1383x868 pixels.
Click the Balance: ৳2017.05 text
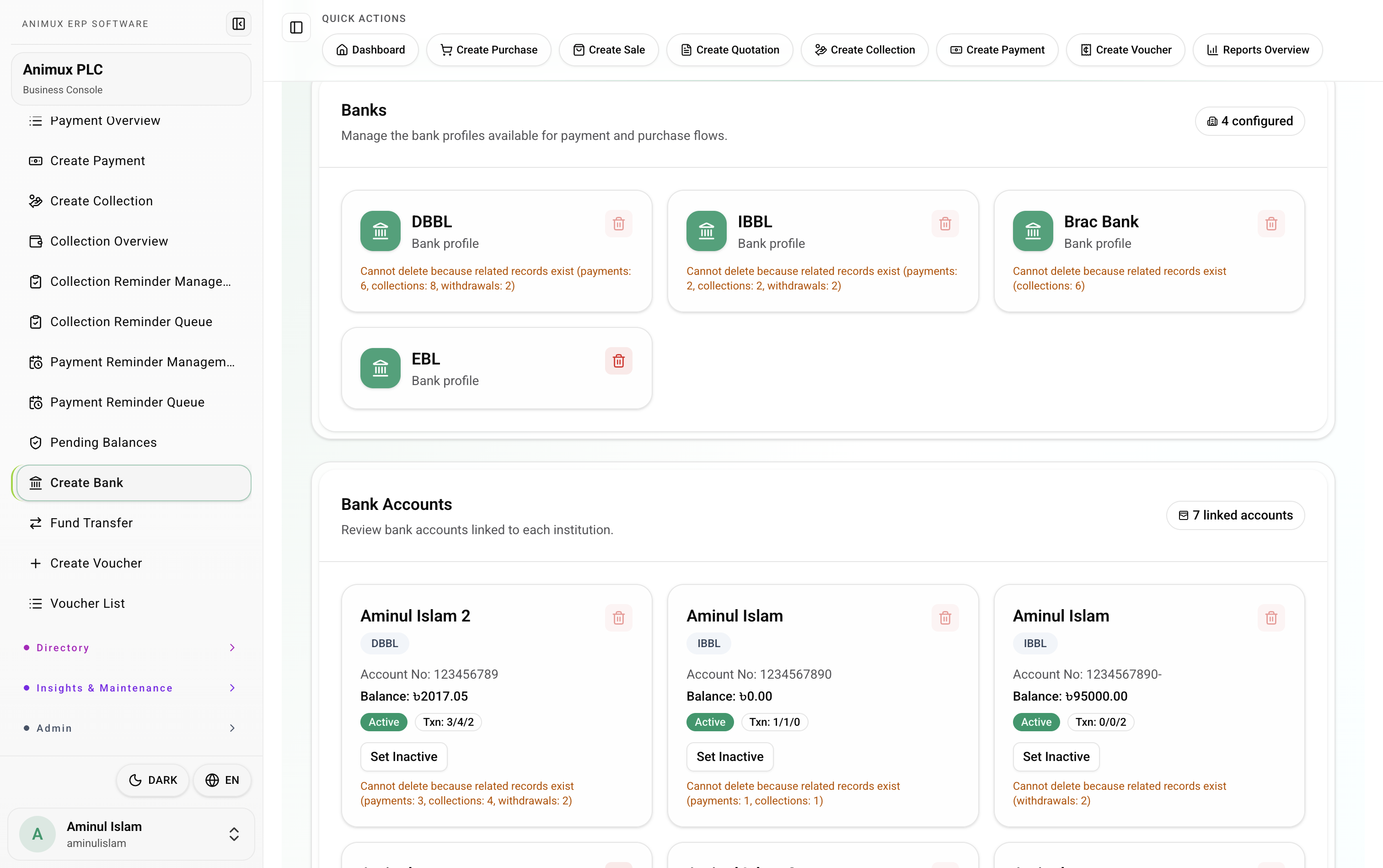(414, 697)
